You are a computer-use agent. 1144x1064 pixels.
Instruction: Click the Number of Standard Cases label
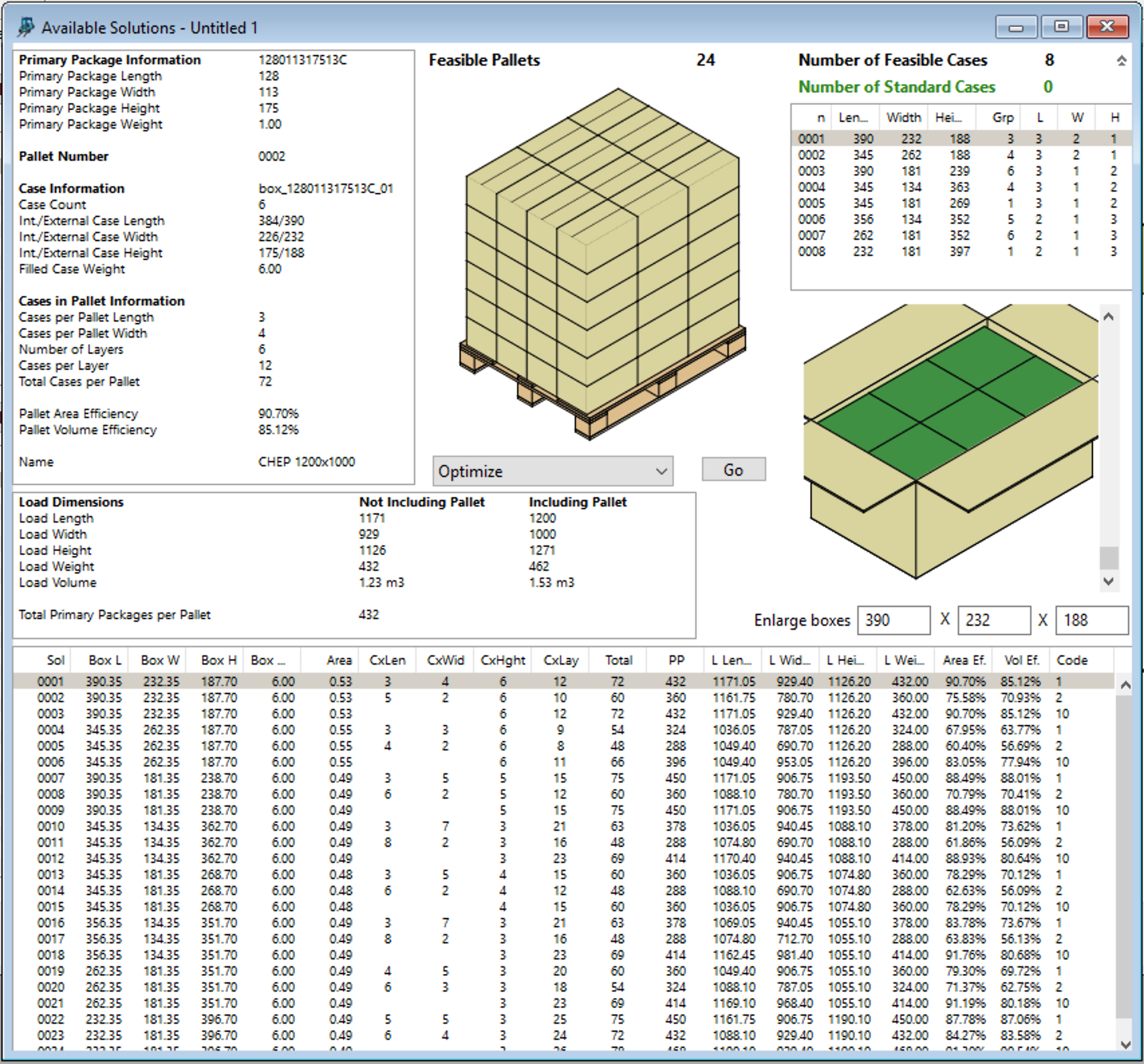897,87
